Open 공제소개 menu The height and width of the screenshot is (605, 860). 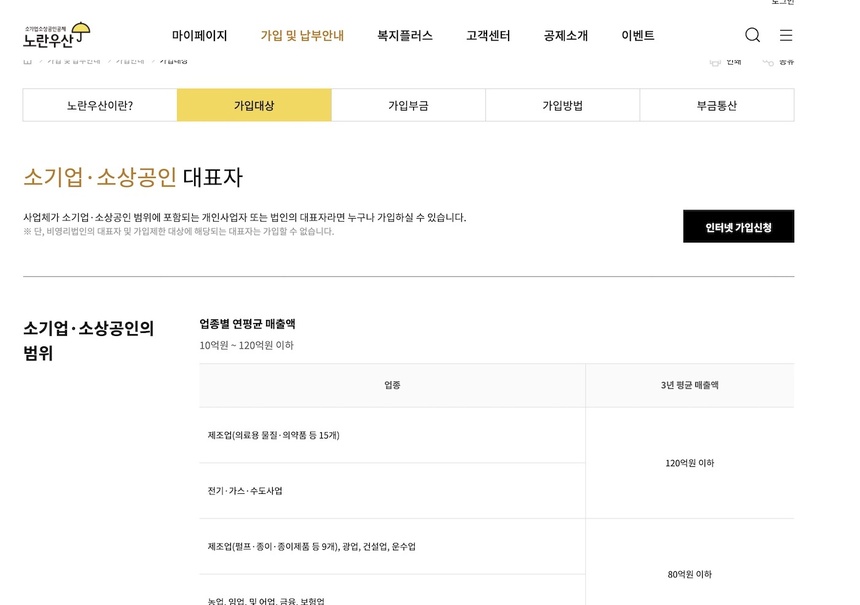tap(565, 36)
